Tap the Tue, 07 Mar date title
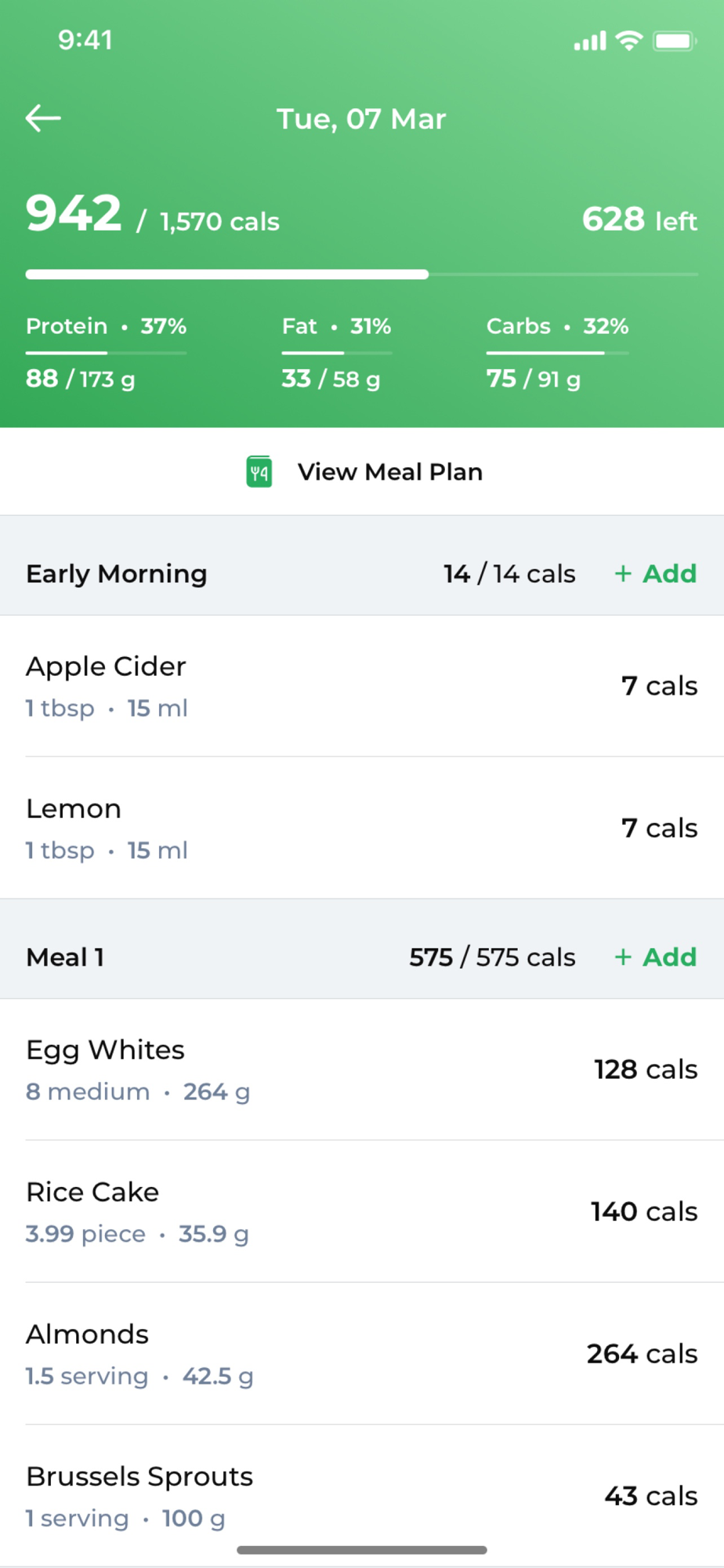 coord(361,119)
